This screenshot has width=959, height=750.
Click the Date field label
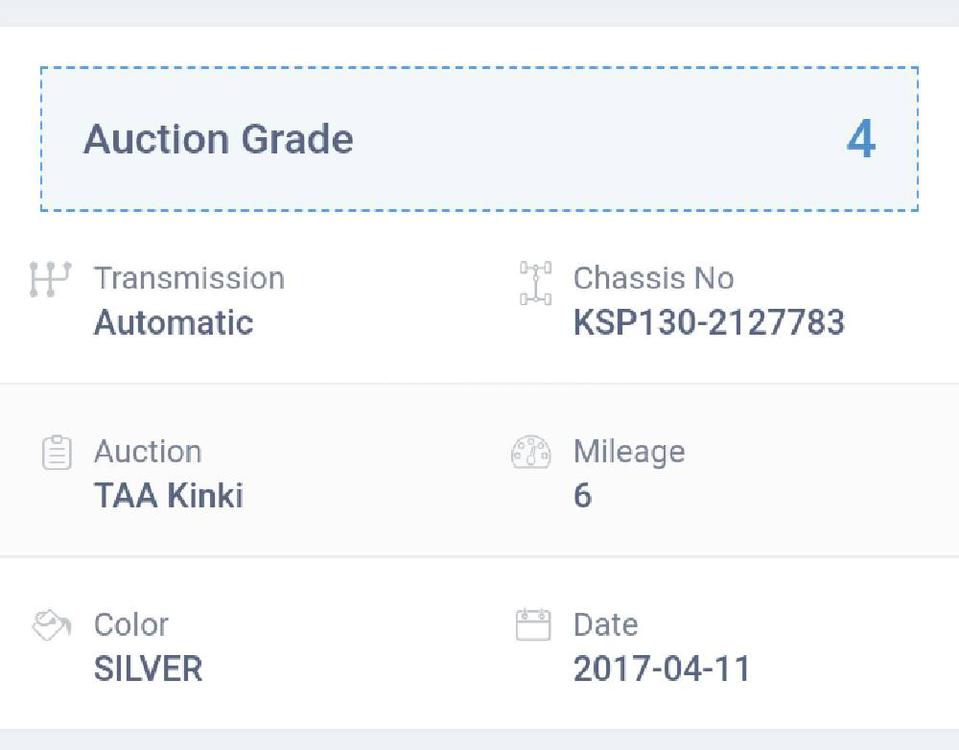(x=605, y=625)
